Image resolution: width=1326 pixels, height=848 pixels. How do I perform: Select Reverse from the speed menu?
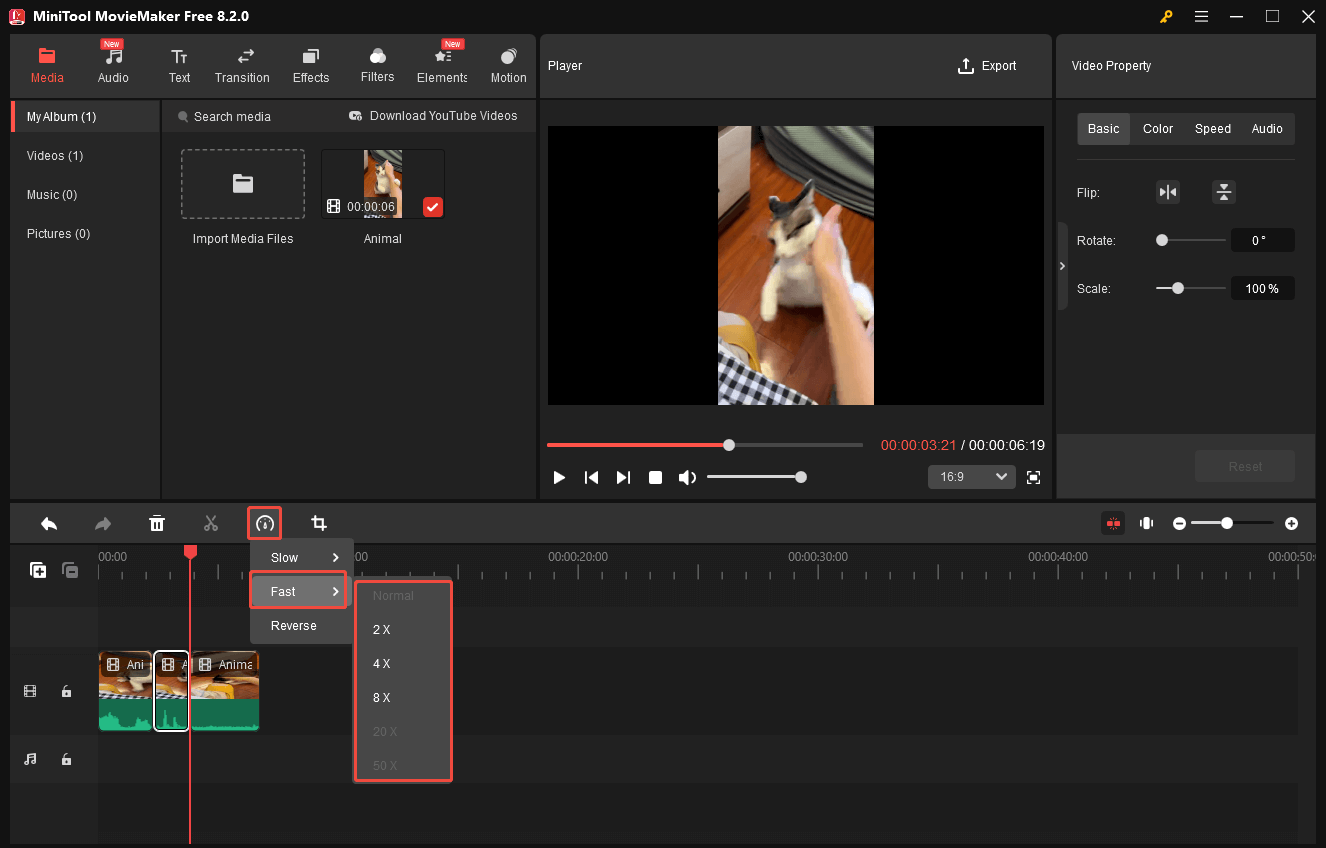coord(293,625)
